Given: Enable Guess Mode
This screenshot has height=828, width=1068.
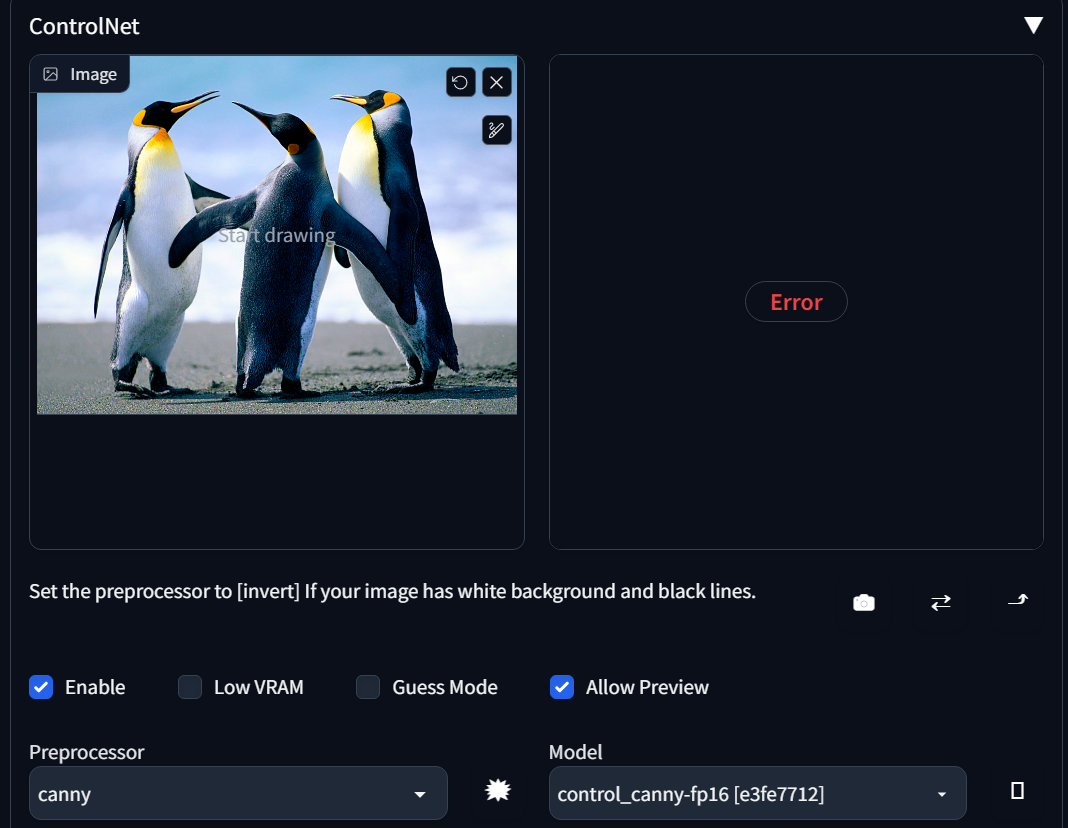Looking at the screenshot, I should (x=367, y=687).
